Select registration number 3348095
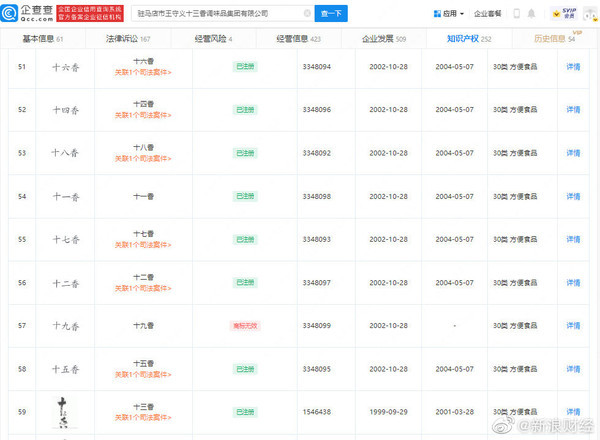This screenshot has width=600, height=440. 316,369
